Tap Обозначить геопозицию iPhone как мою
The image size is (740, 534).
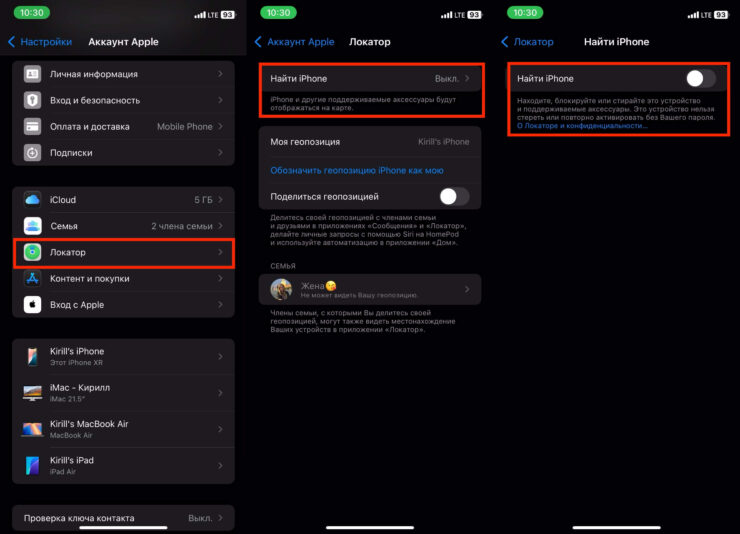[x=357, y=170]
